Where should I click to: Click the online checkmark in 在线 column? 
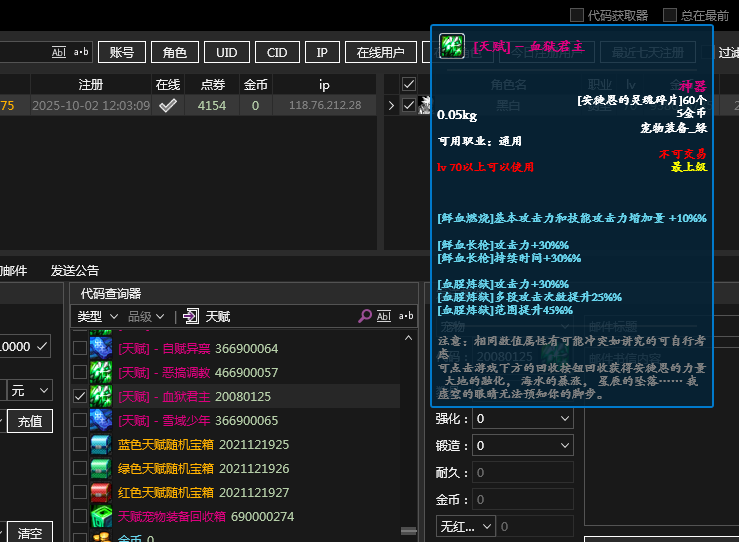click(x=168, y=106)
